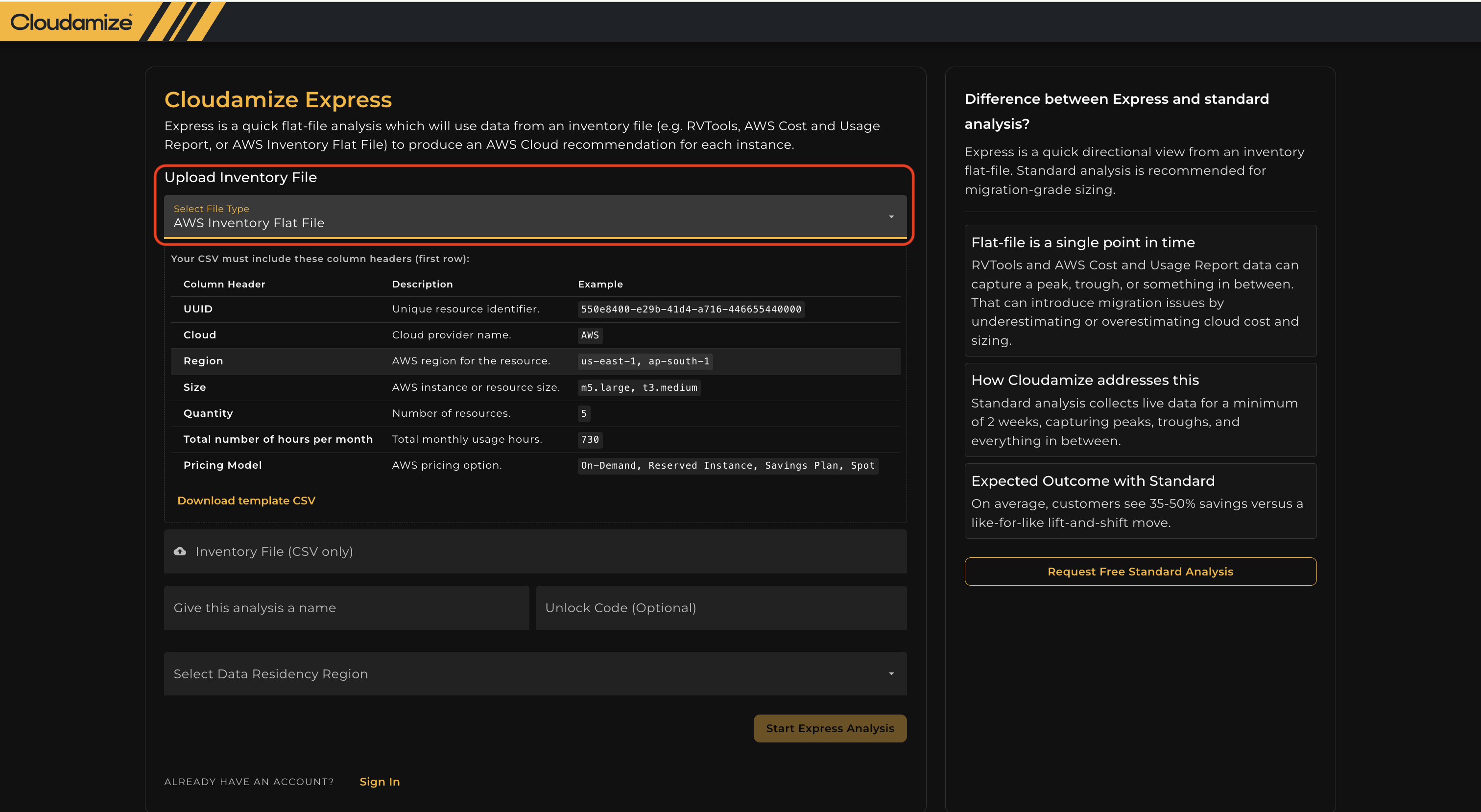Click the Select File Type dropdown arrow
The width and height of the screenshot is (1481, 812).
tap(891, 217)
